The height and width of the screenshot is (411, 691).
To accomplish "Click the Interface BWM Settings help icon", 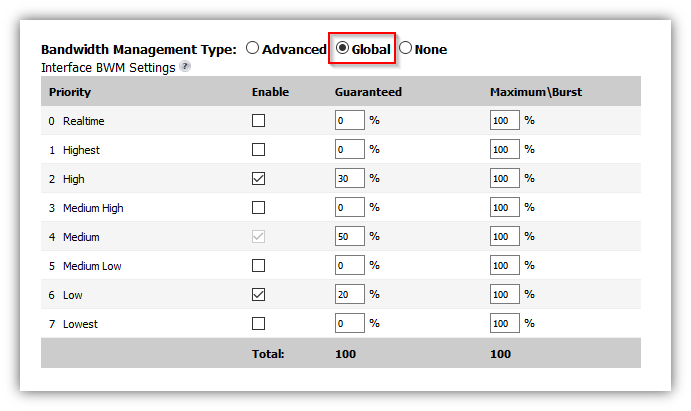I will coord(186,67).
